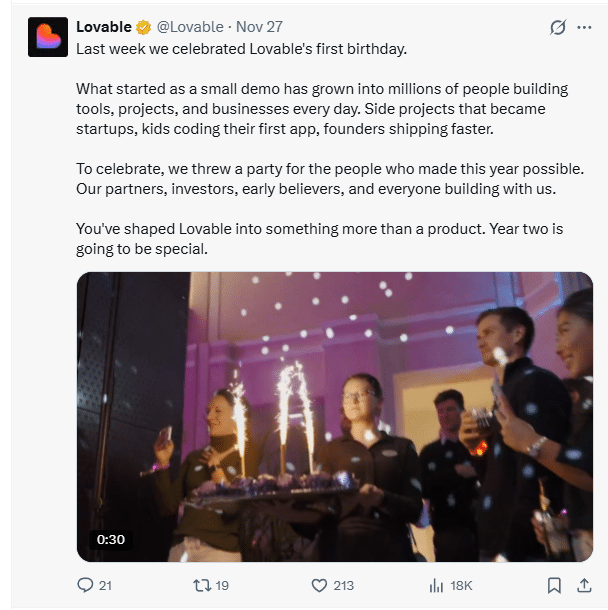Click the repost count 19
The width and height of the screenshot is (608, 610).
tap(222, 586)
